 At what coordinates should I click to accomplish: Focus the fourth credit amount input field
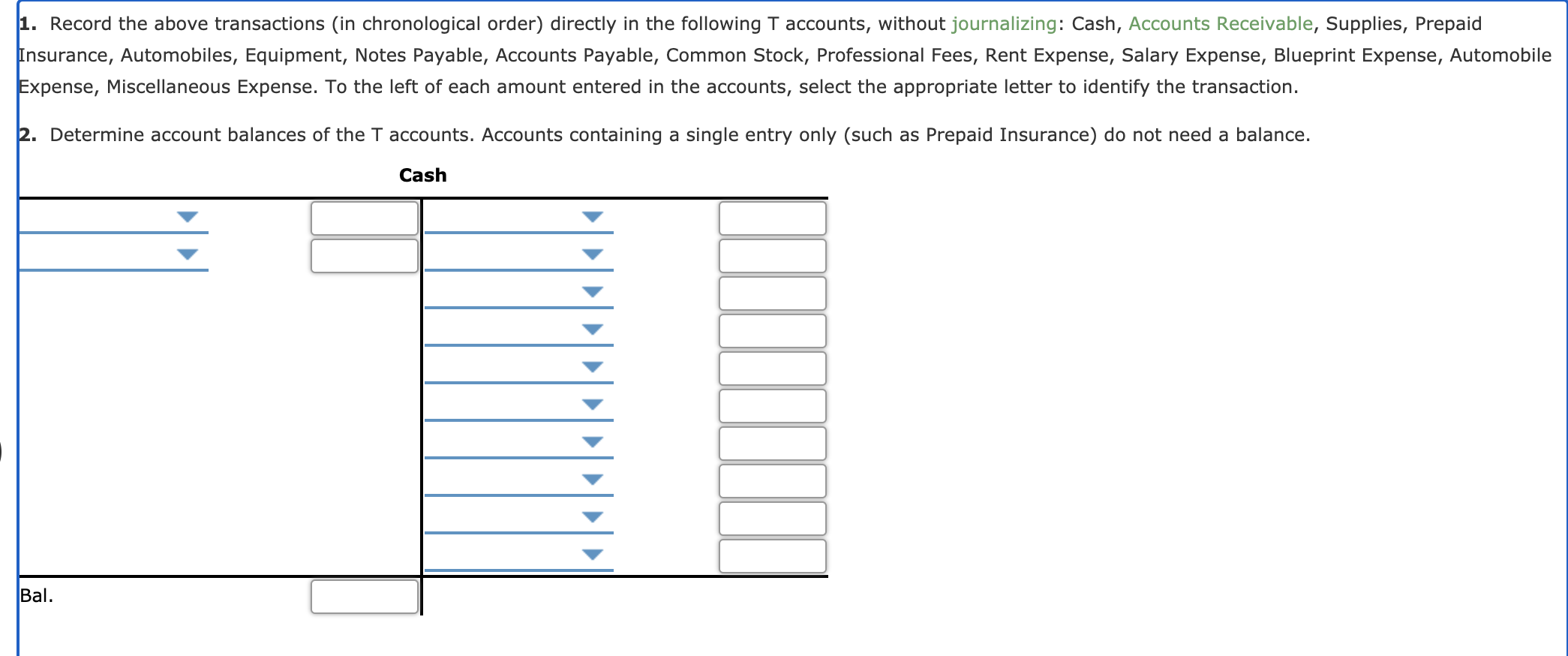tap(773, 331)
